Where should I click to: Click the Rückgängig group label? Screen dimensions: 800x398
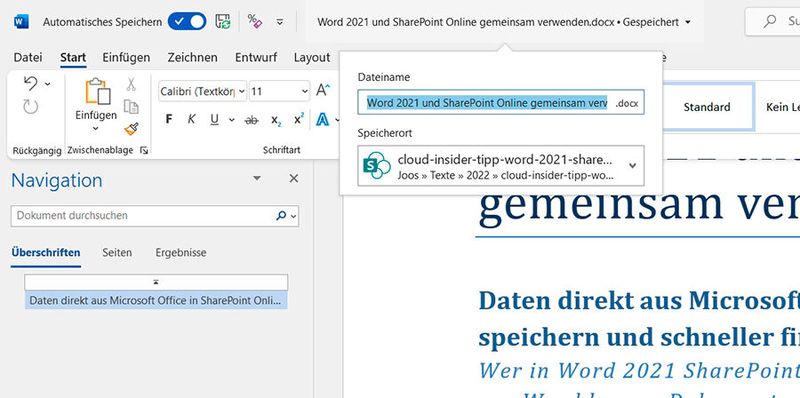coord(37,151)
